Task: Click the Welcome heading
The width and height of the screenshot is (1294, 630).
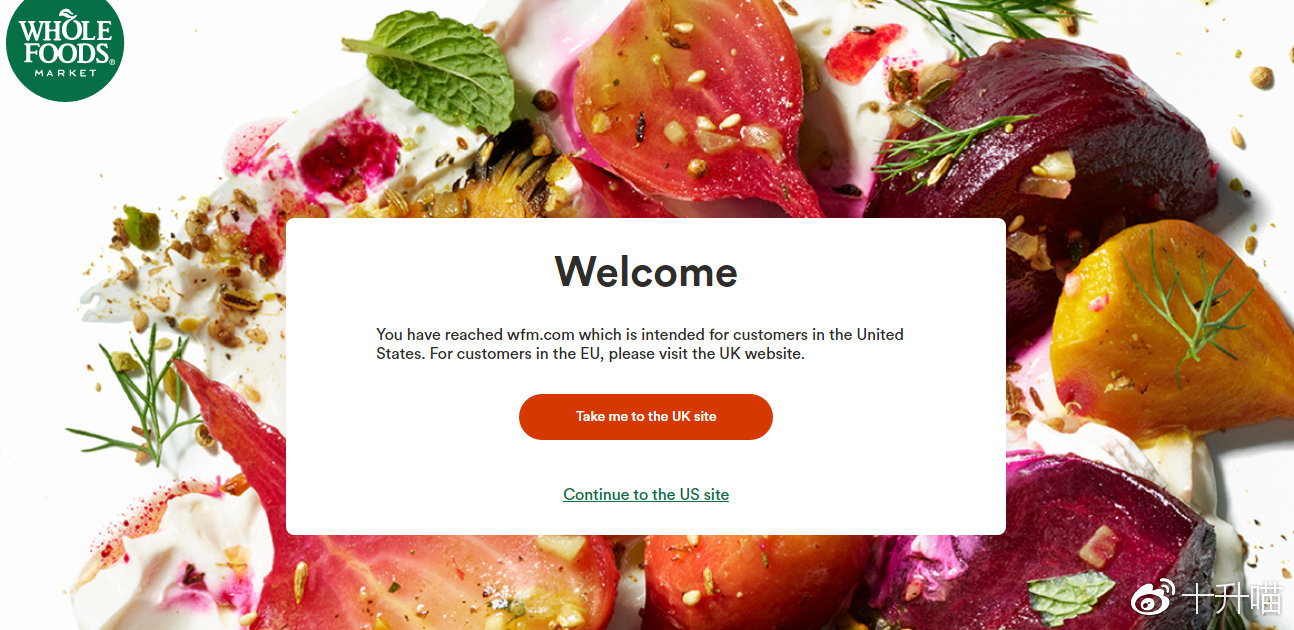Action: point(646,271)
